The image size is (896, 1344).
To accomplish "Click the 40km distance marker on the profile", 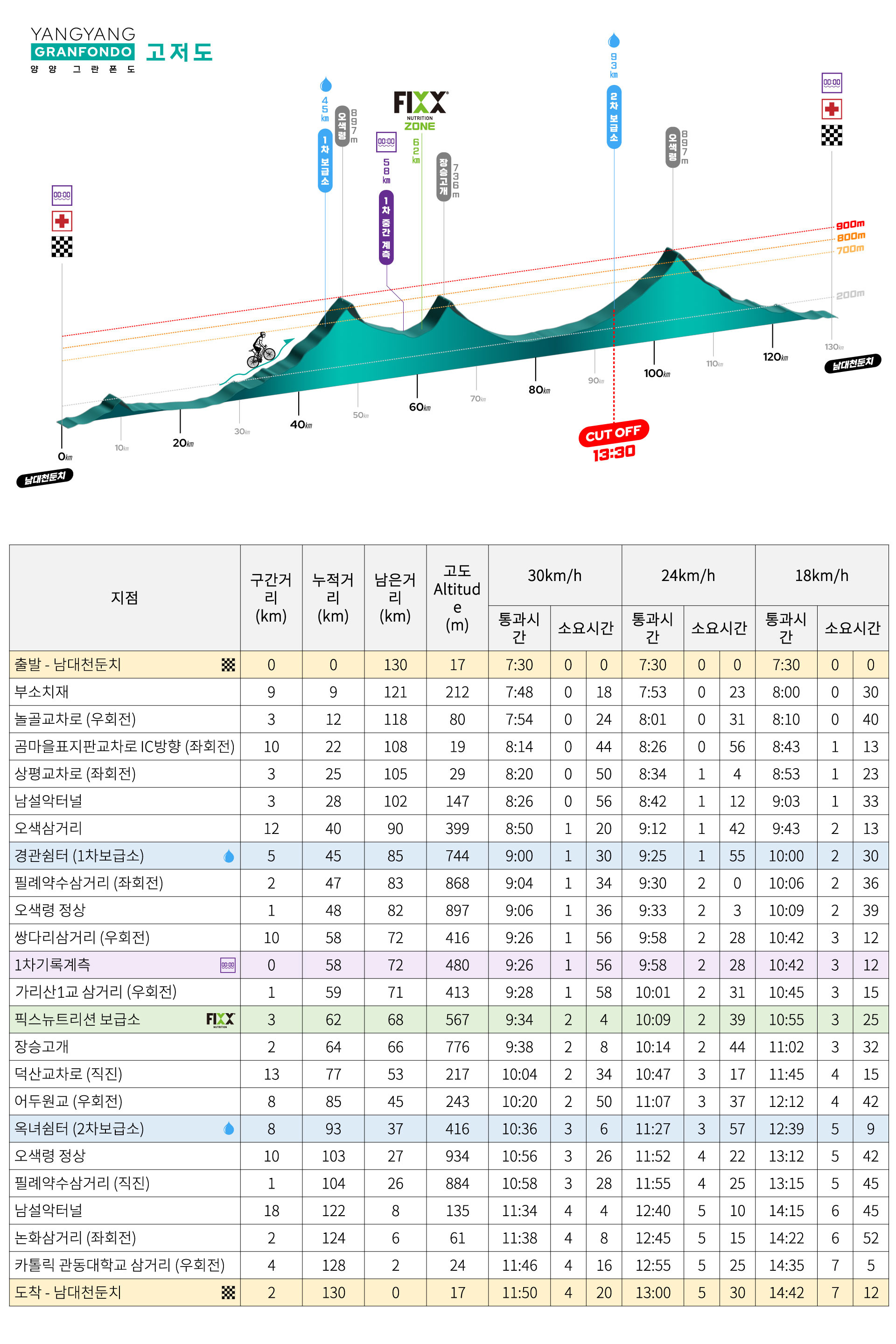I will 301,425.
